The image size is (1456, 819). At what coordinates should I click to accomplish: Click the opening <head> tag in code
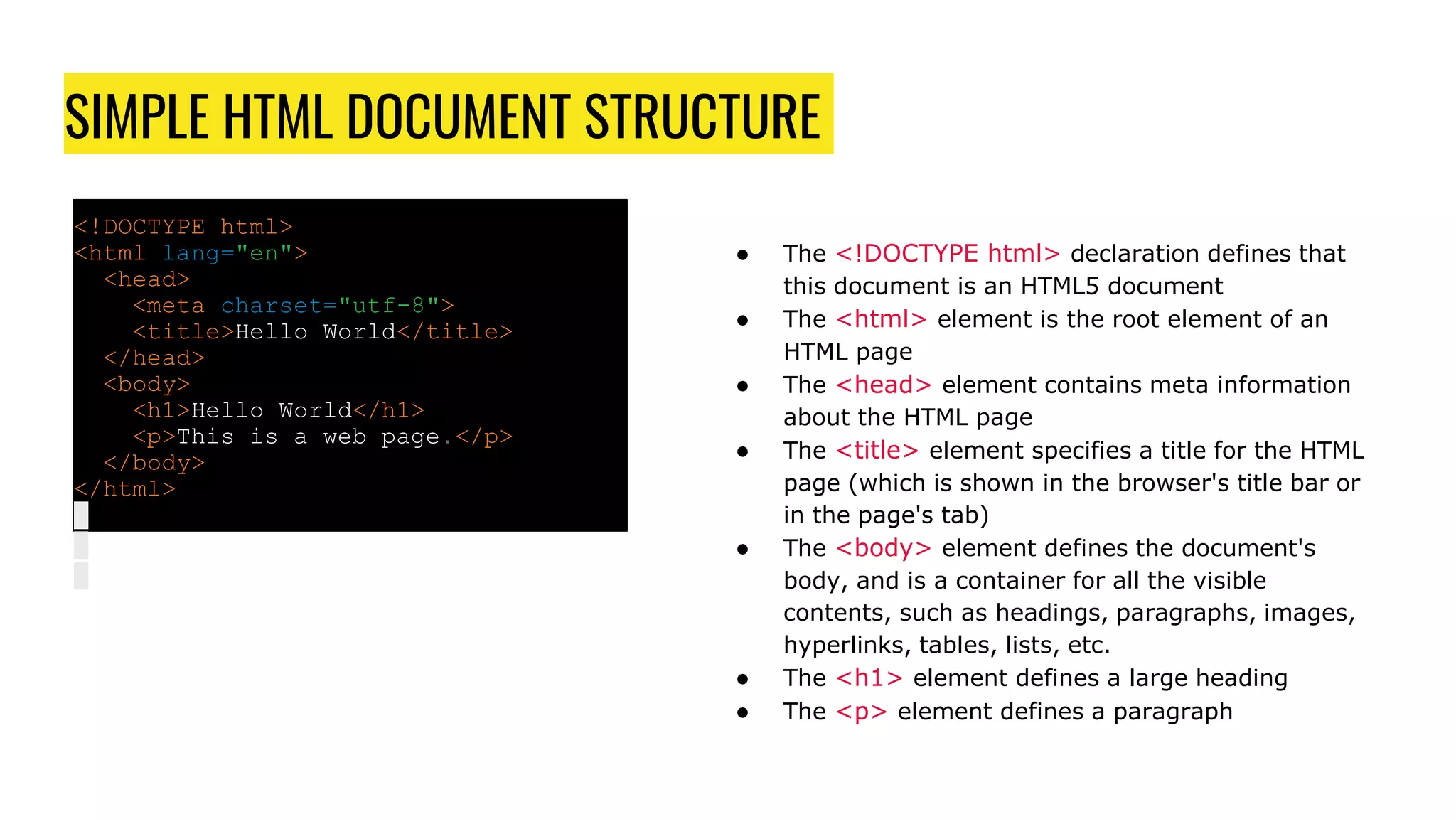coord(146,279)
